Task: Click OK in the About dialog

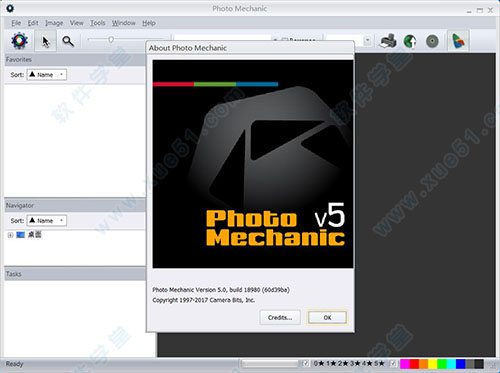Action: pyautogui.click(x=327, y=317)
